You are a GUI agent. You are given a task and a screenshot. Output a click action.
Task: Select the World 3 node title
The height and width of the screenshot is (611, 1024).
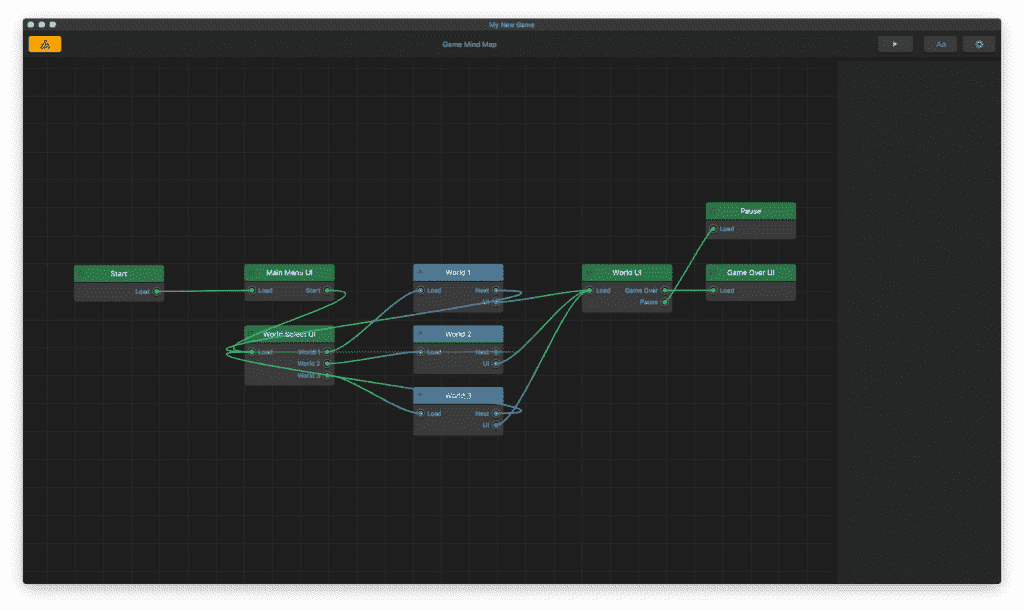point(458,396)
